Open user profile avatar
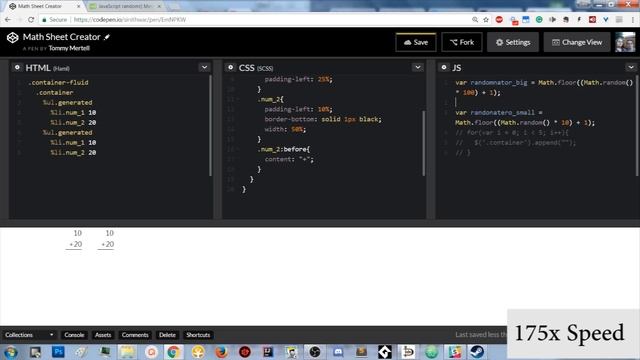 625,42
